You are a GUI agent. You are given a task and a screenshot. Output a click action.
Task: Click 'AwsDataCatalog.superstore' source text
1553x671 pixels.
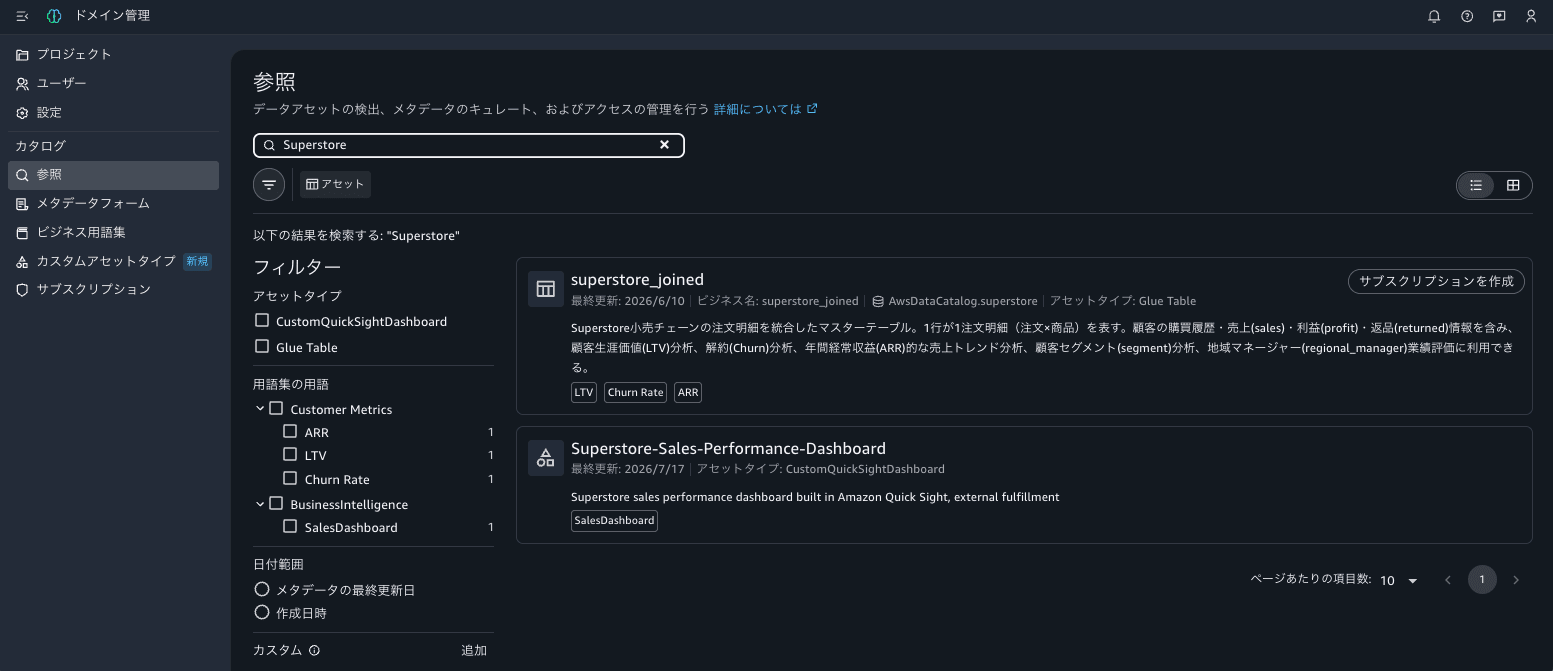(x=963, y=301)
